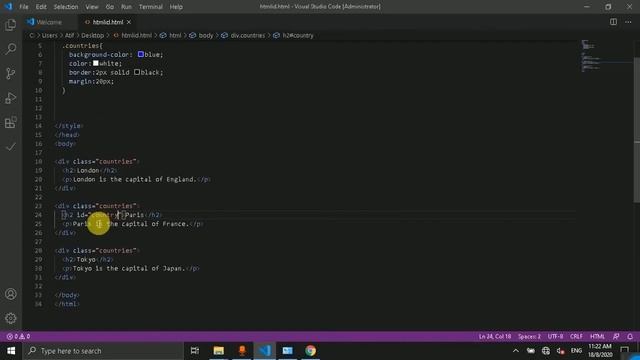Open the Selection menu
Screen dimensions: 640x360
[66, 7]
